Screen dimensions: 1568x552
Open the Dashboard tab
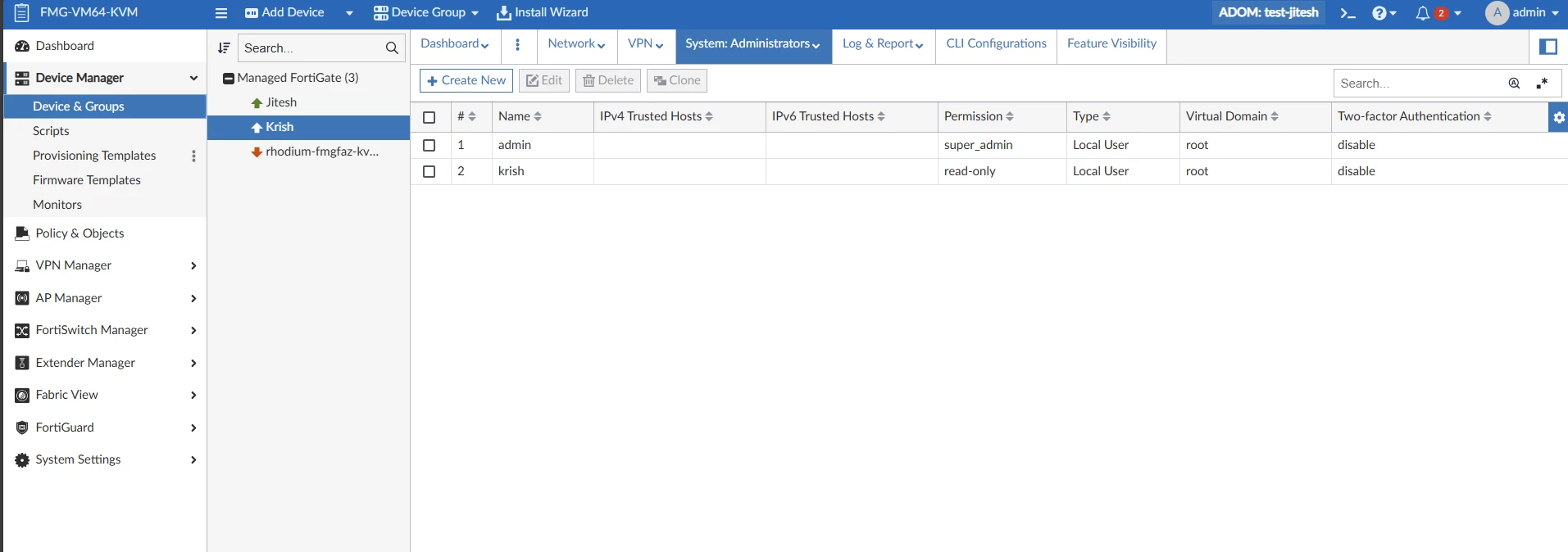tap(454, 44)
